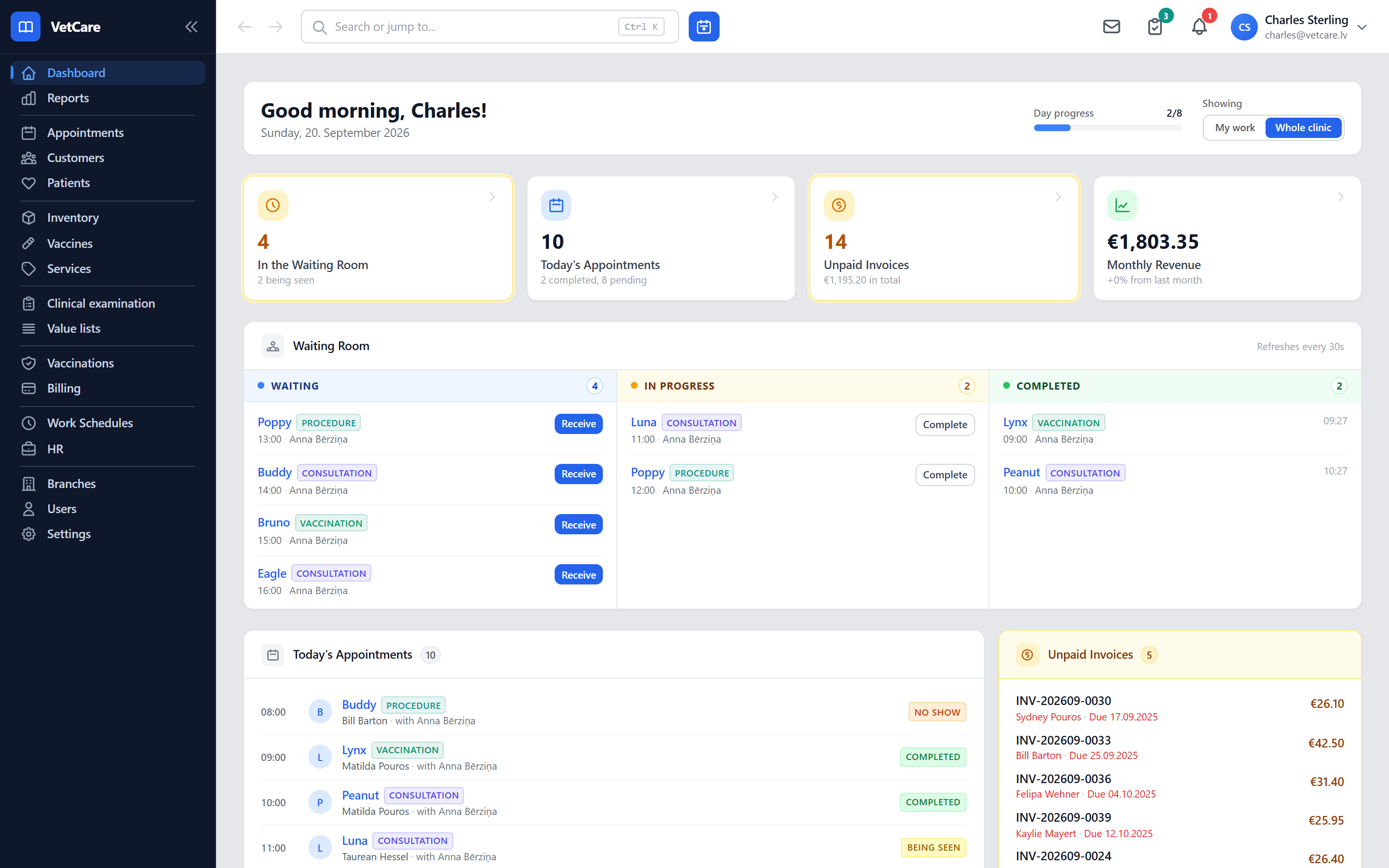Click the Vaccinations shield icon
Image resolution: width=1389 pixels, height=868 pixels.
29,364
